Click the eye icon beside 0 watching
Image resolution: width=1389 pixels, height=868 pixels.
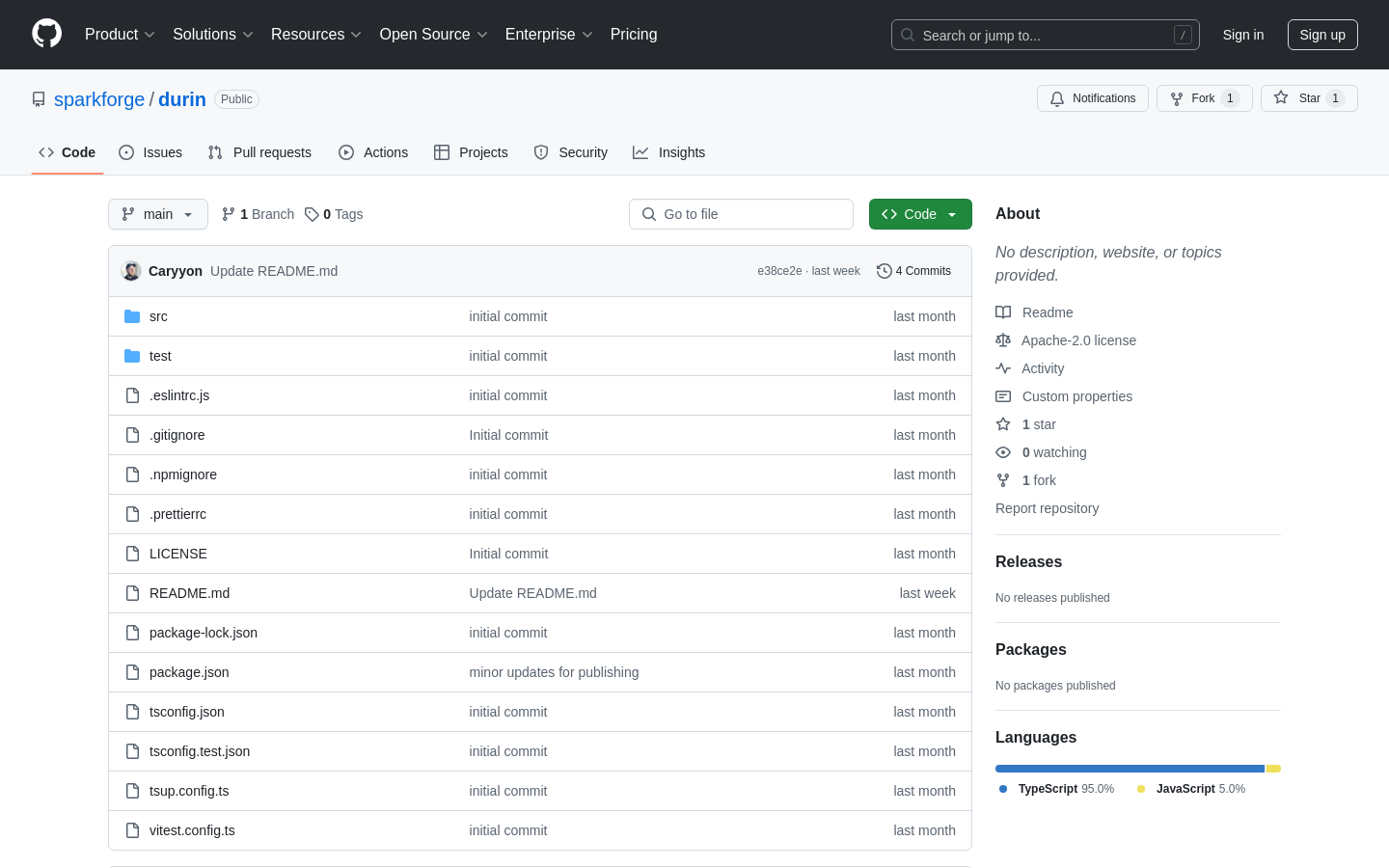click(x=1003, y=452)
